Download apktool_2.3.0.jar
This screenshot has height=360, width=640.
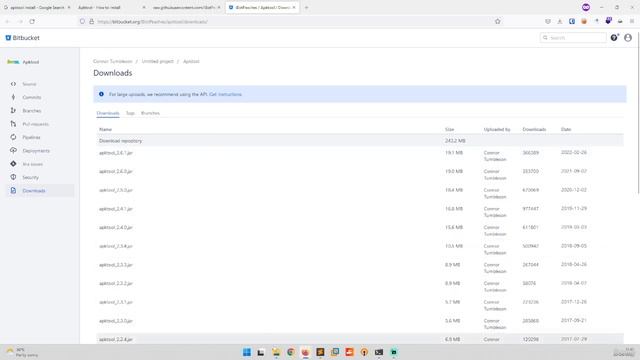pyautogui.click(x=116, y=321)
